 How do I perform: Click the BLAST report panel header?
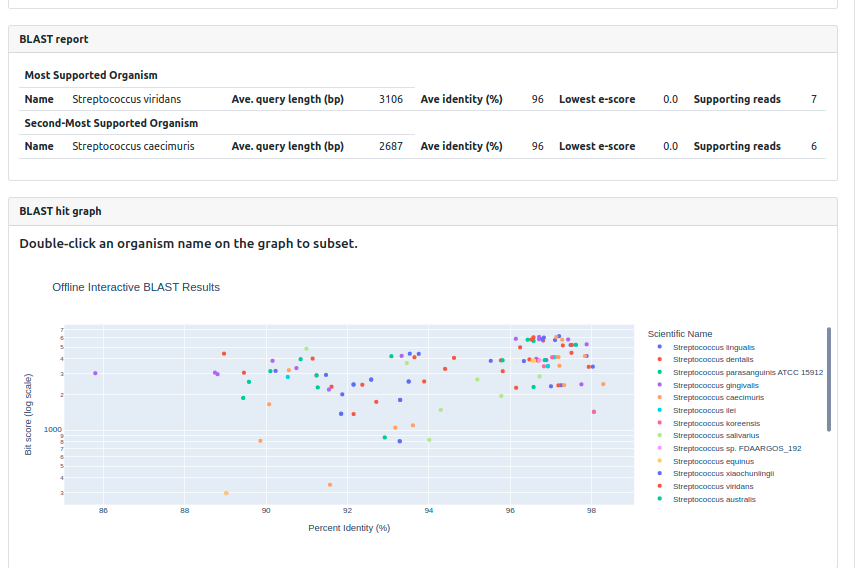[x=422, y=39]
